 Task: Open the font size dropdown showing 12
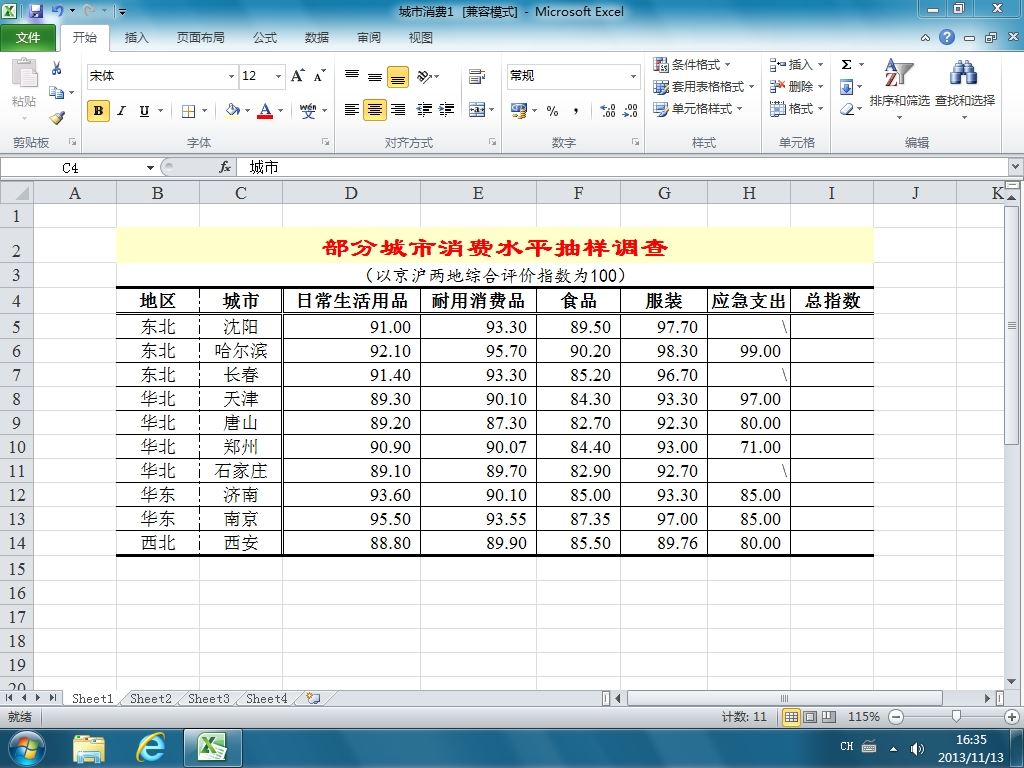click(278, 76)
